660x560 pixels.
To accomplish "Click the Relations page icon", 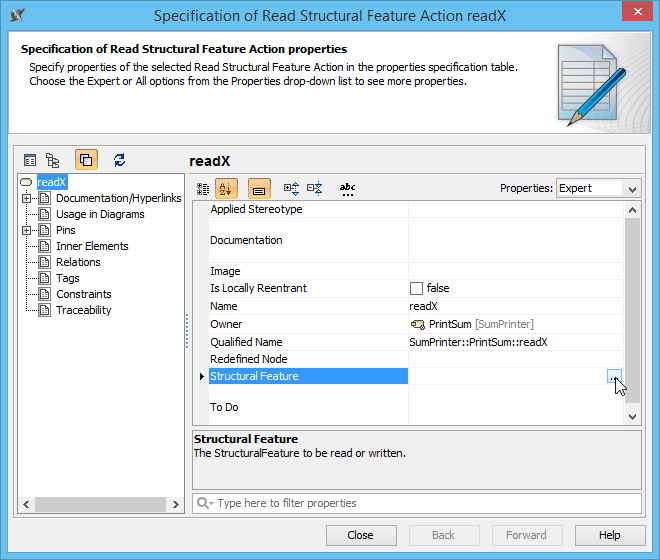I will point(44,262).
